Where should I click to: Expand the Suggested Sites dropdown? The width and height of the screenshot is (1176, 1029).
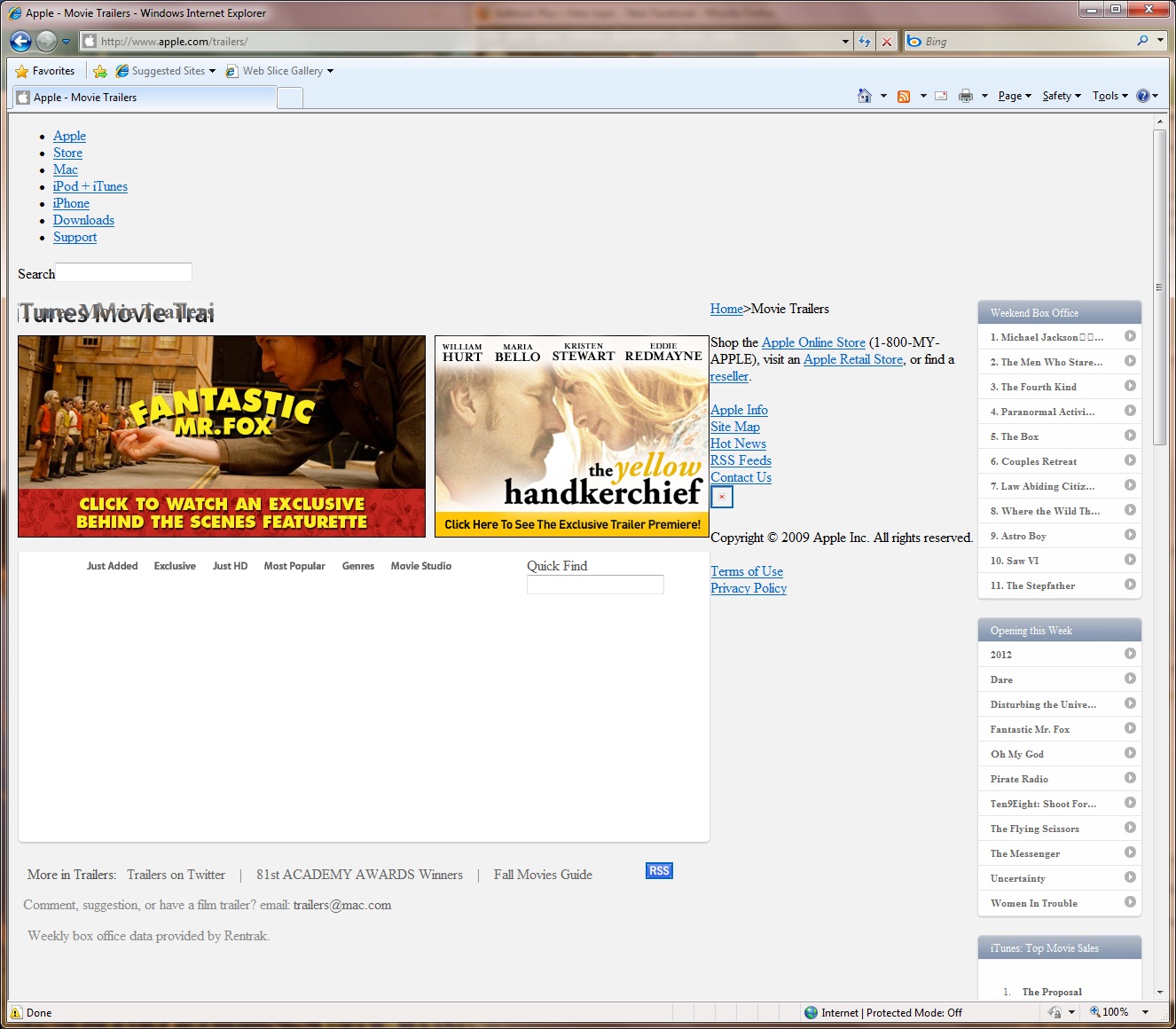point(212,71)
